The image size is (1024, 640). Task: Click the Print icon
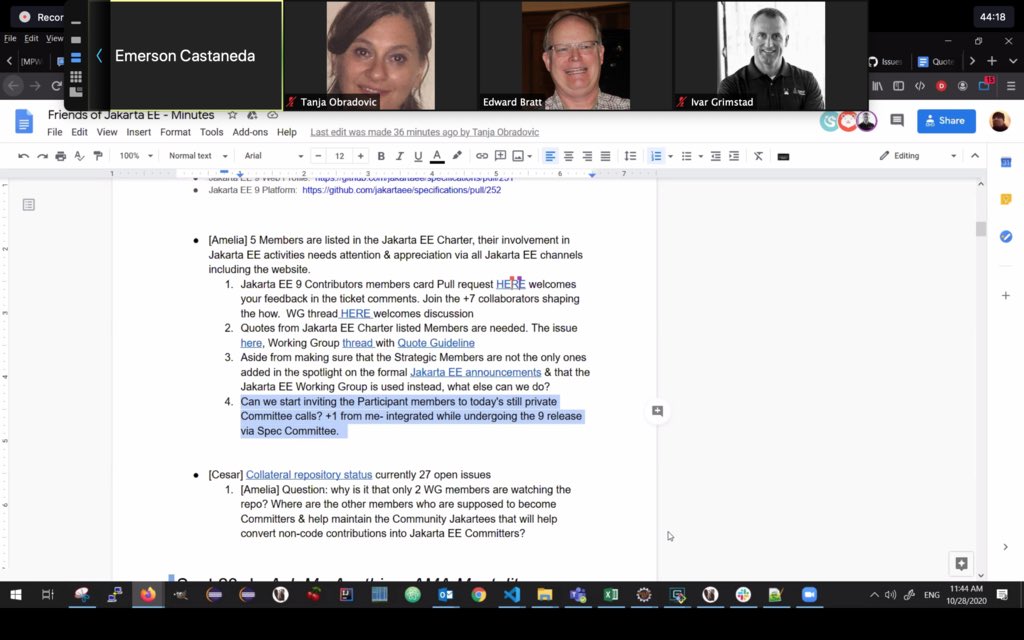coord(61,156)
